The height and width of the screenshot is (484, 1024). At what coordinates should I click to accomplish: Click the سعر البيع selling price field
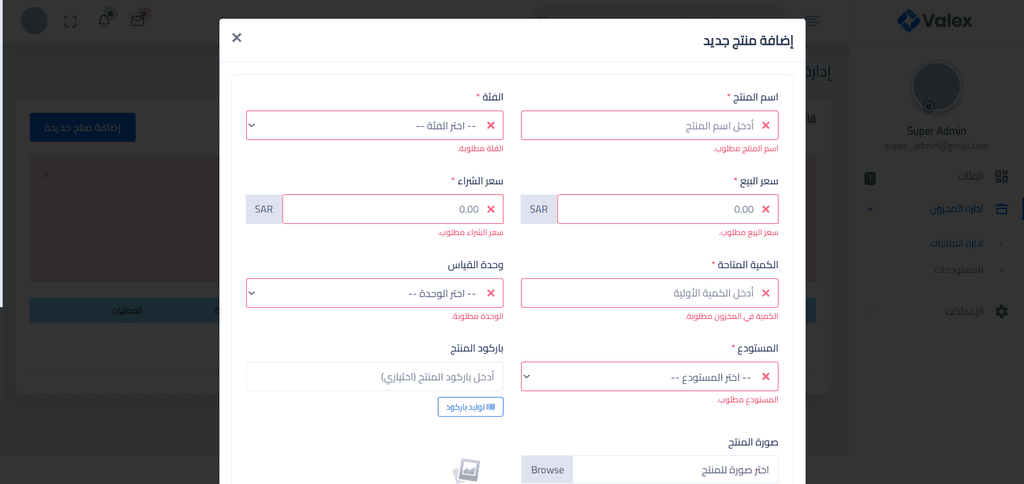pos(660,209)
